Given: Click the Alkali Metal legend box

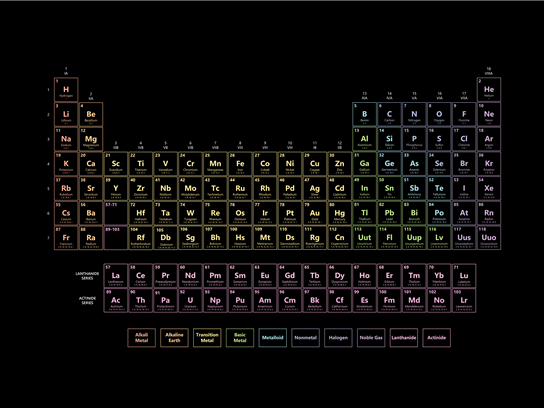Looking at the screenshot, I should [142, 338].
